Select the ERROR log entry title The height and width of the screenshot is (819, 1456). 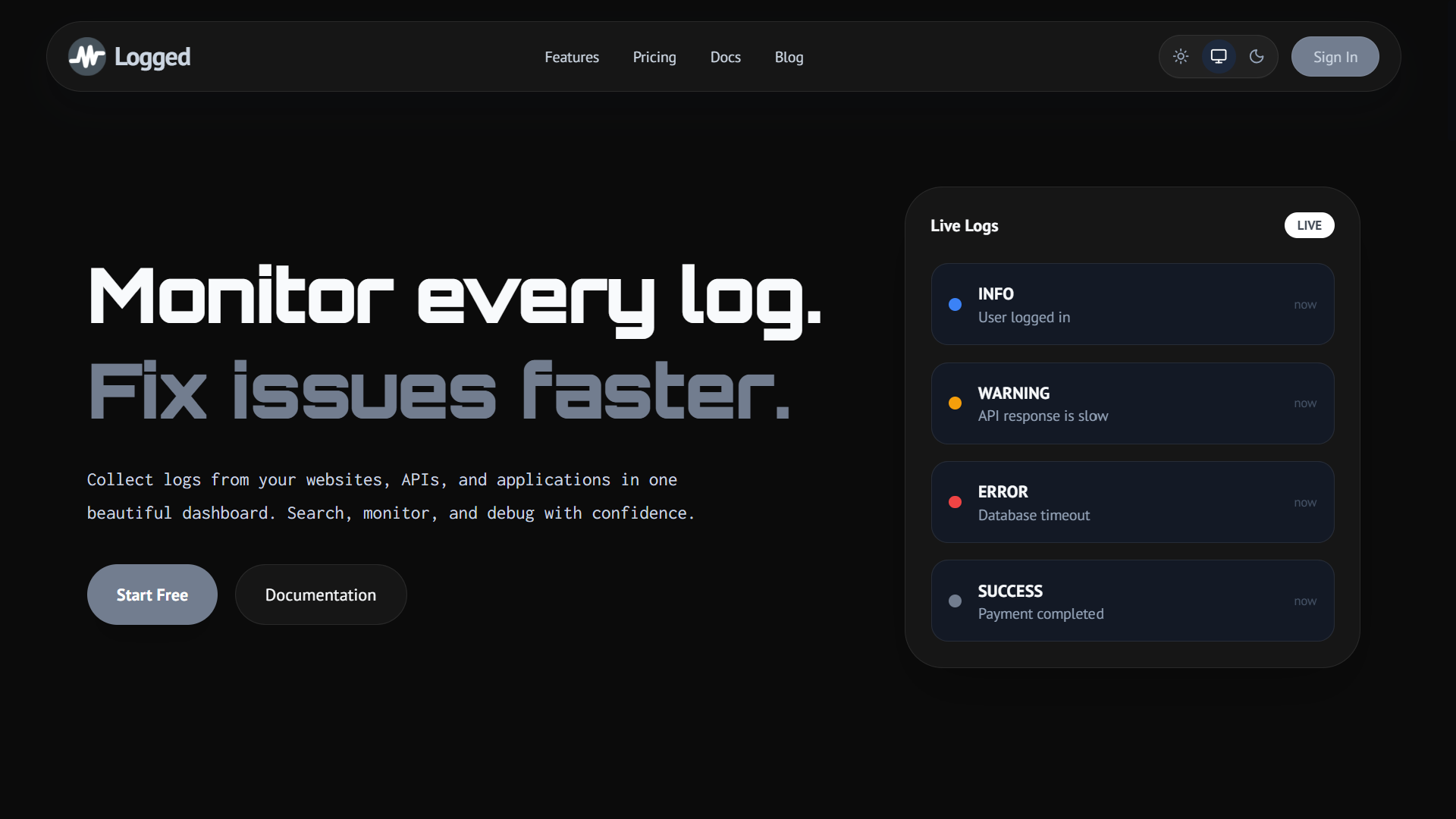[x=1003, y=491]
